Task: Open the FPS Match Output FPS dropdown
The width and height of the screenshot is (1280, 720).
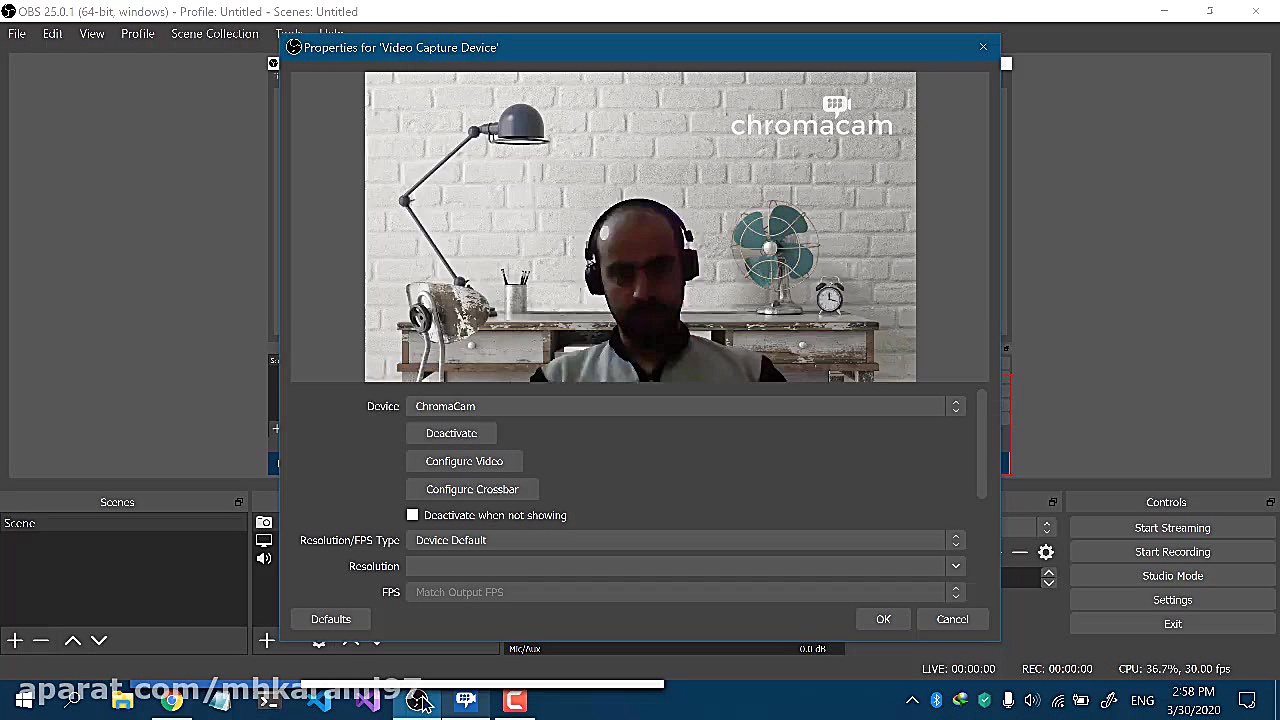Action: pos(686,592)
